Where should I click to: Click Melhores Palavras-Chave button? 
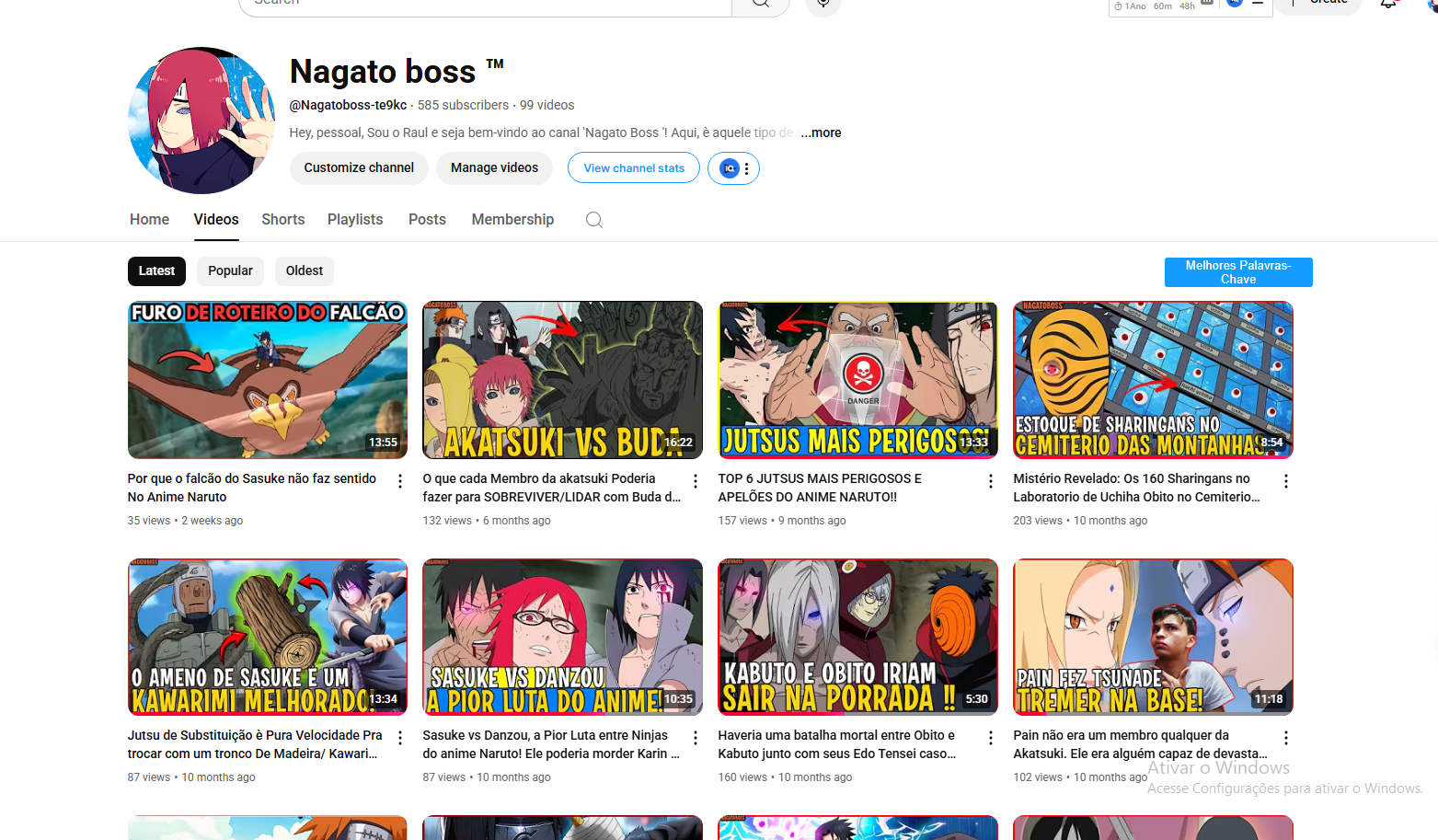tap(1238, 272)
